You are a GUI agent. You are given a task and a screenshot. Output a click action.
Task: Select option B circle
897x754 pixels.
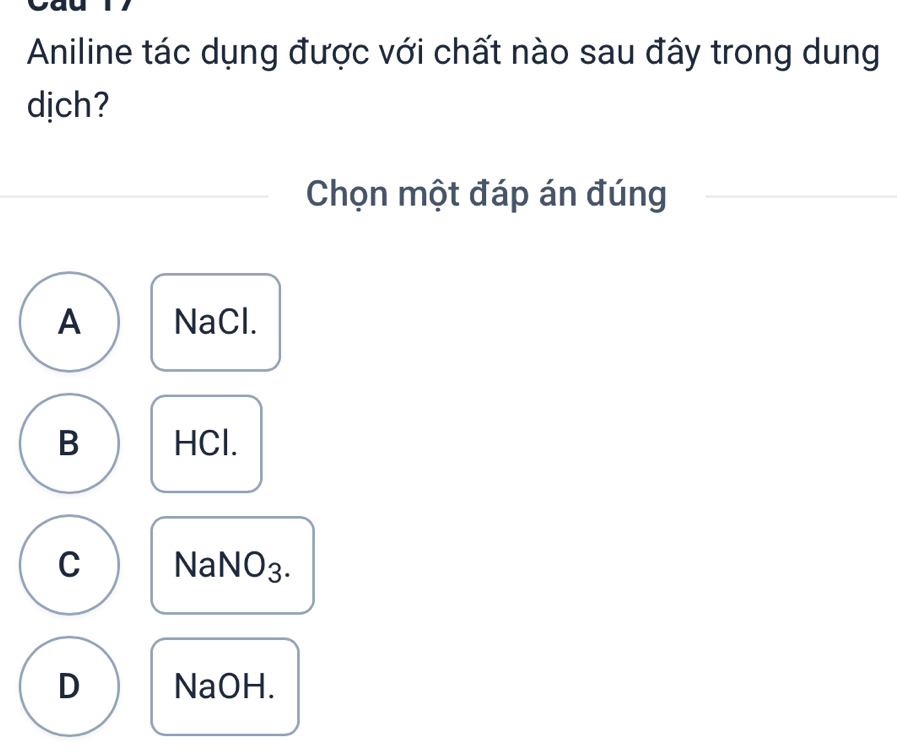68,444
